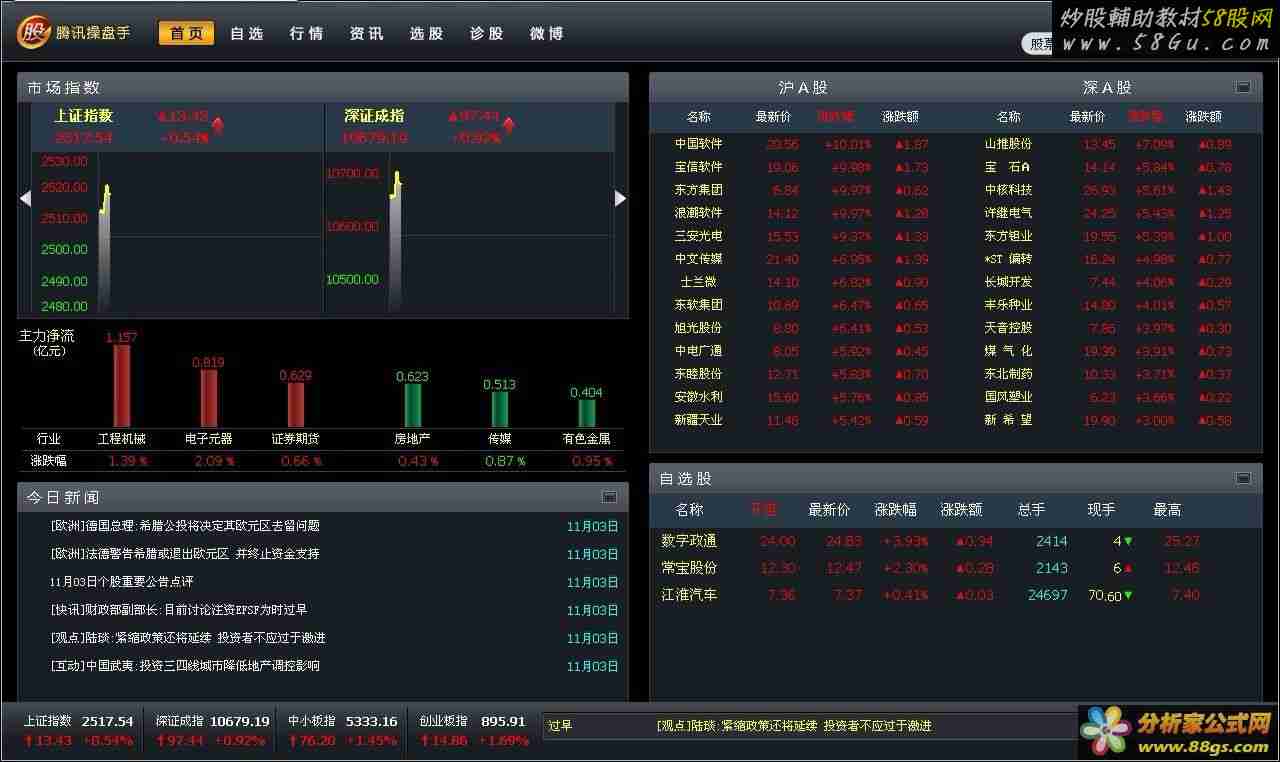Image resolution: width=1280 pixels, height=762 pixels.
Task: Click the red up arrow beside 上证指数
Action: pyautogui.click(x=218, y=126)
